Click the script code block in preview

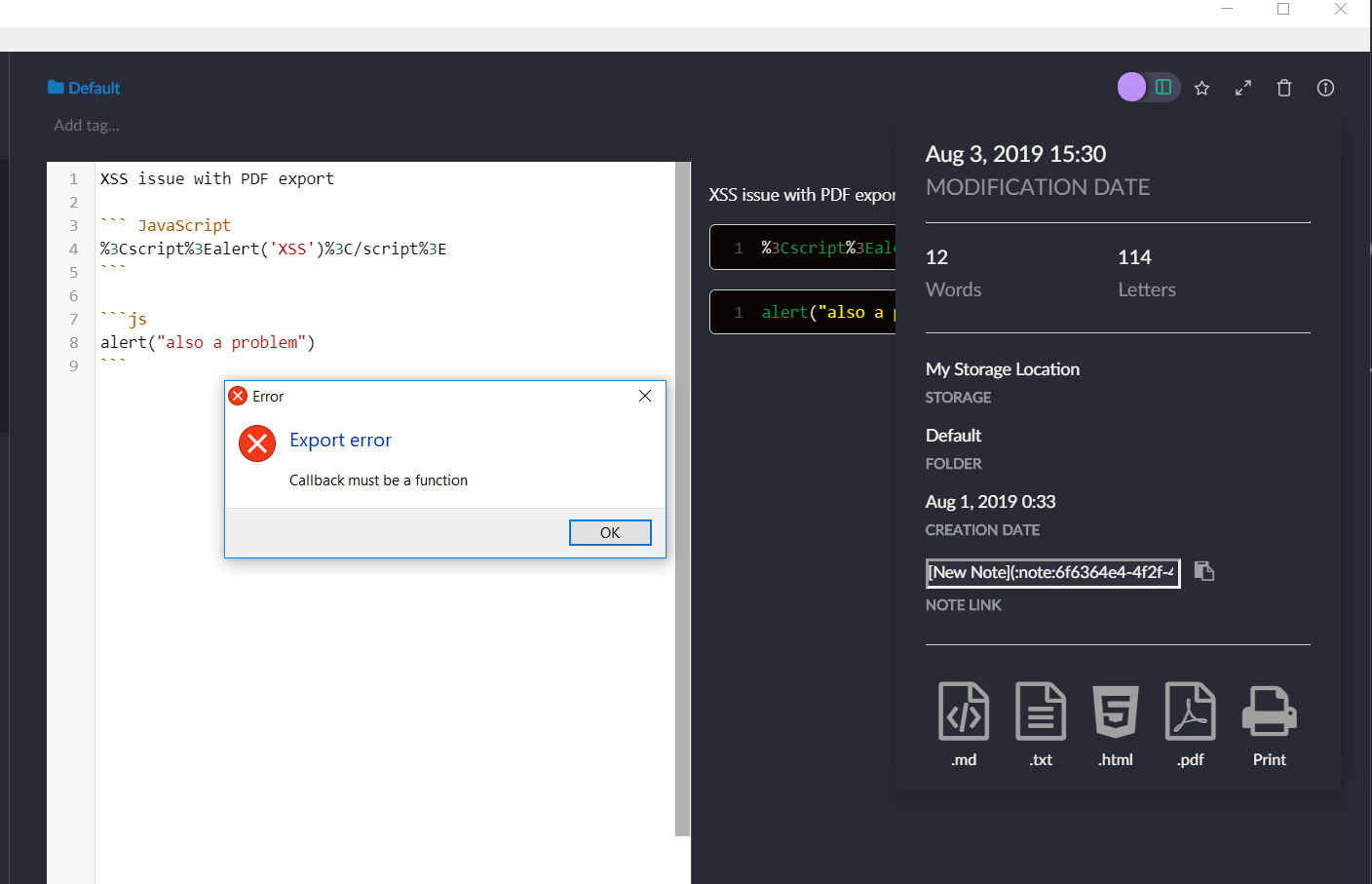(809, 247)
